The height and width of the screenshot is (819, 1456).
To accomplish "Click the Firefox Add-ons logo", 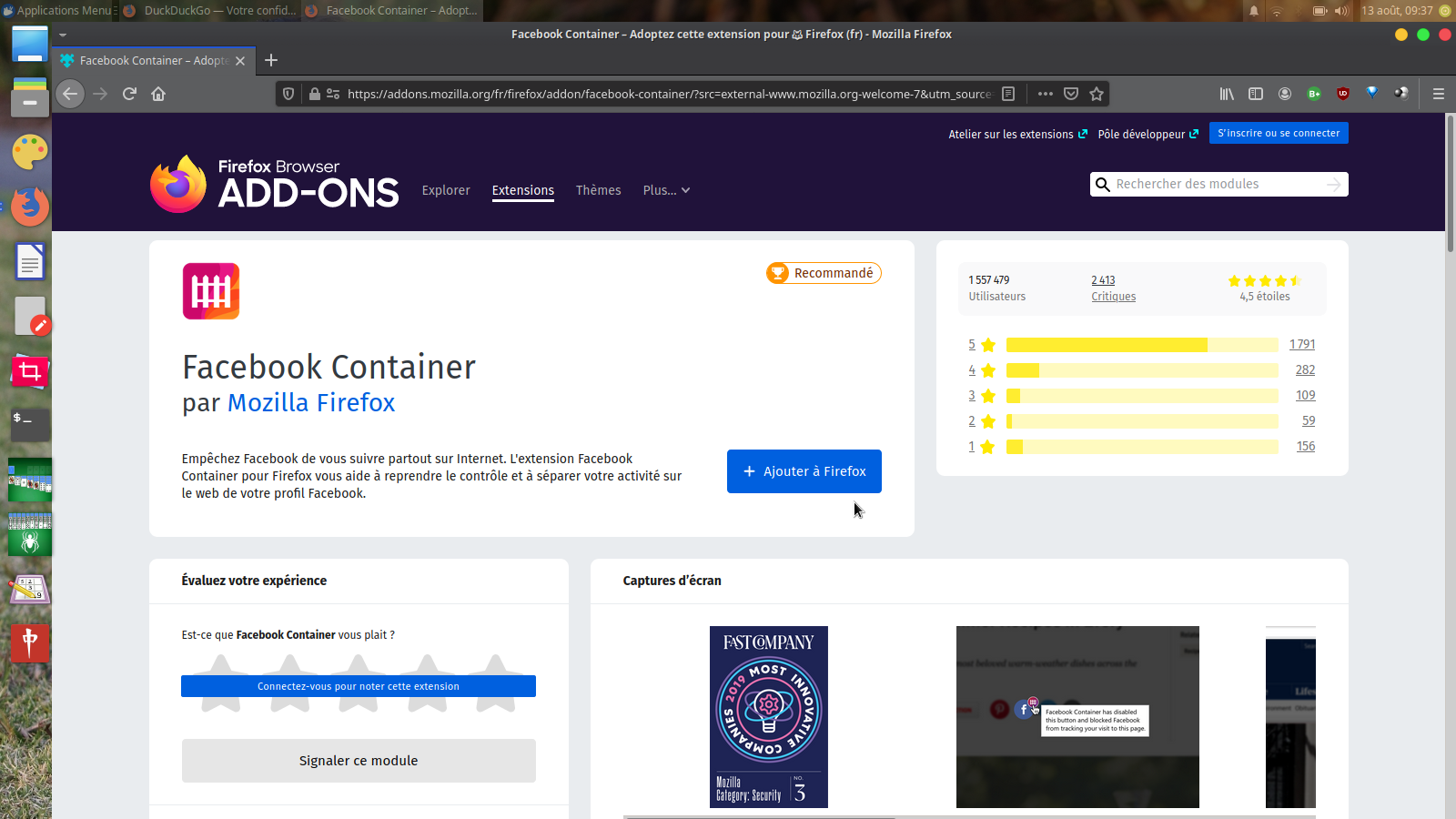I will pos(274,184).
